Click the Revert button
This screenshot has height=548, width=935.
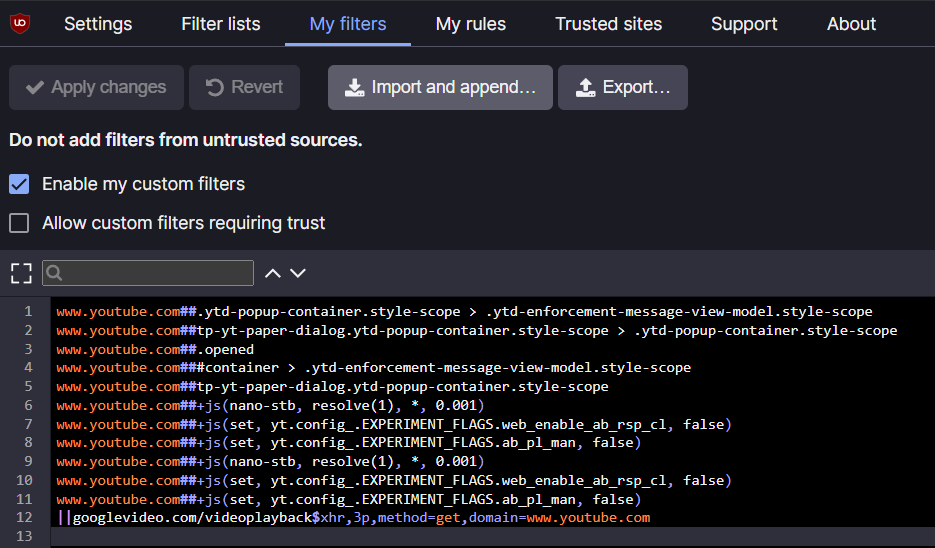(x=245, y=88)
